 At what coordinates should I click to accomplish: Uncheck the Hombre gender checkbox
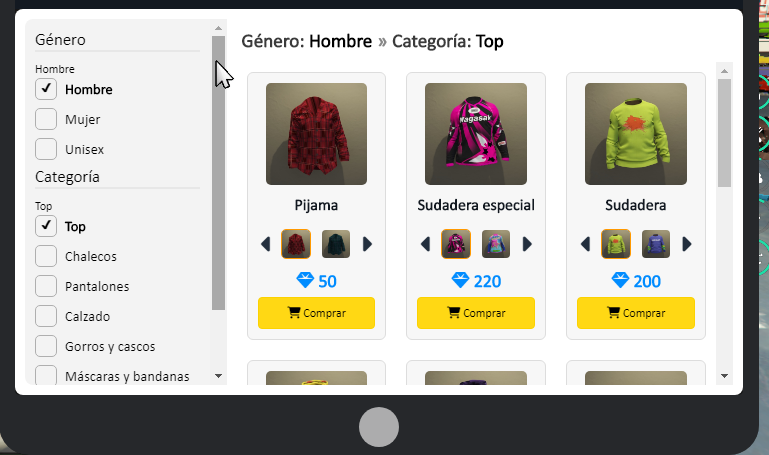[x=46, y=89]
